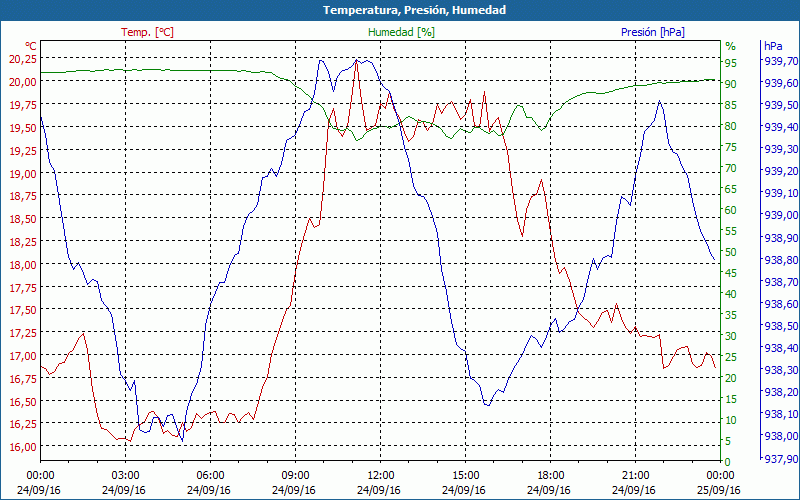Click the '938,90' pressure axis value

(780, 237)
